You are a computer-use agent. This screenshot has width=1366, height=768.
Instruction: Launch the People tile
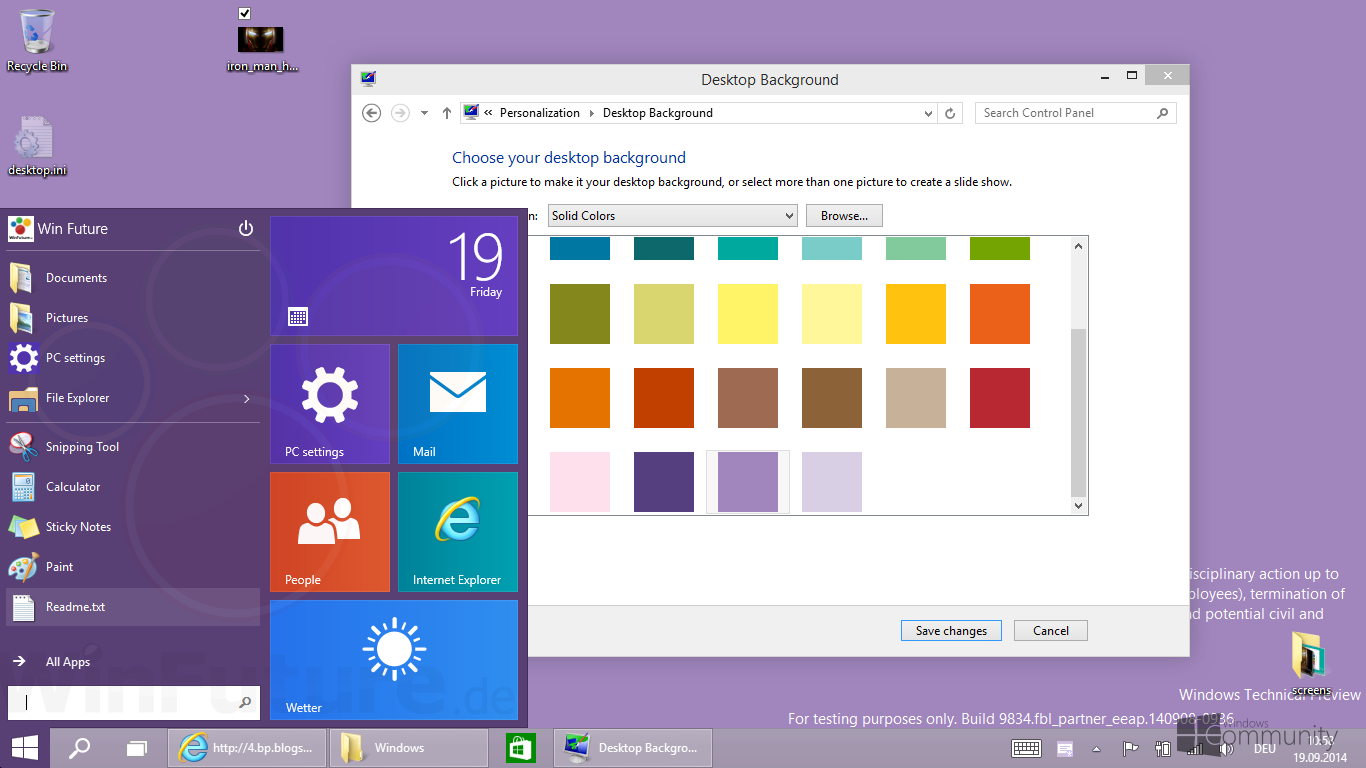click(329, 531)
